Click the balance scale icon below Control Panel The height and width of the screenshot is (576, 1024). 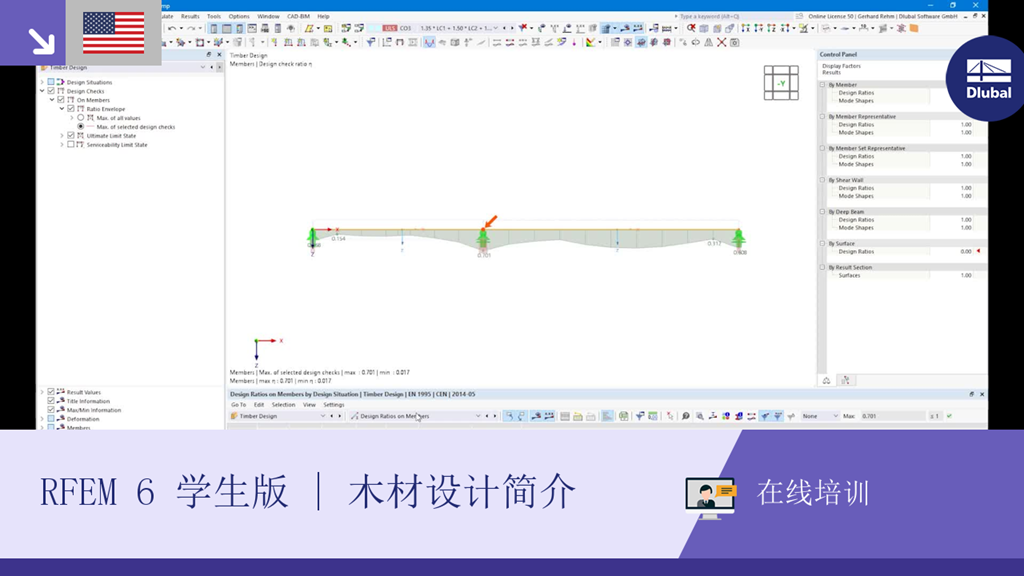[x=826, y=380]
